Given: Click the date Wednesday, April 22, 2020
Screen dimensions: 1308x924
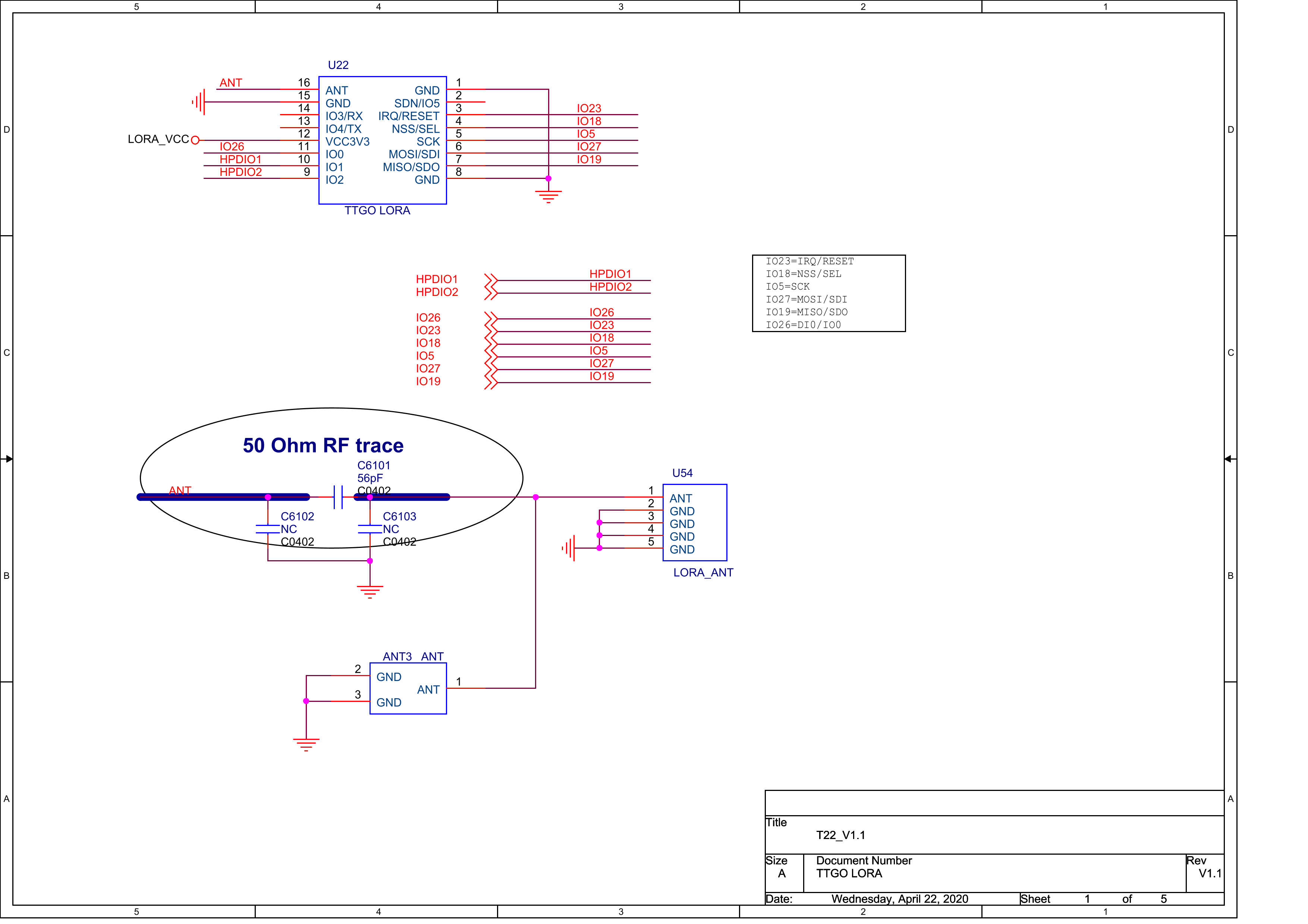Looking at the screenshot, I should [900, 899].
